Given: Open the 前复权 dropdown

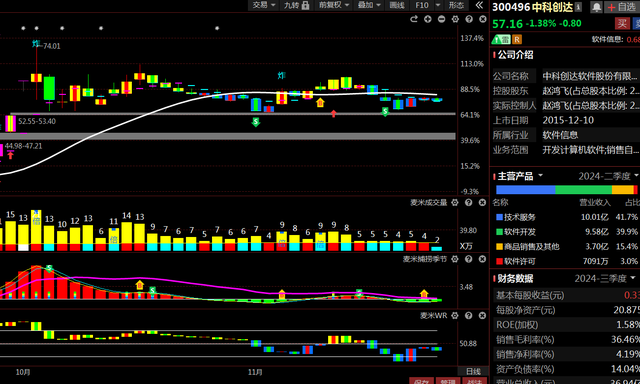Looking at the screenshot, I should tap(334, 5).
